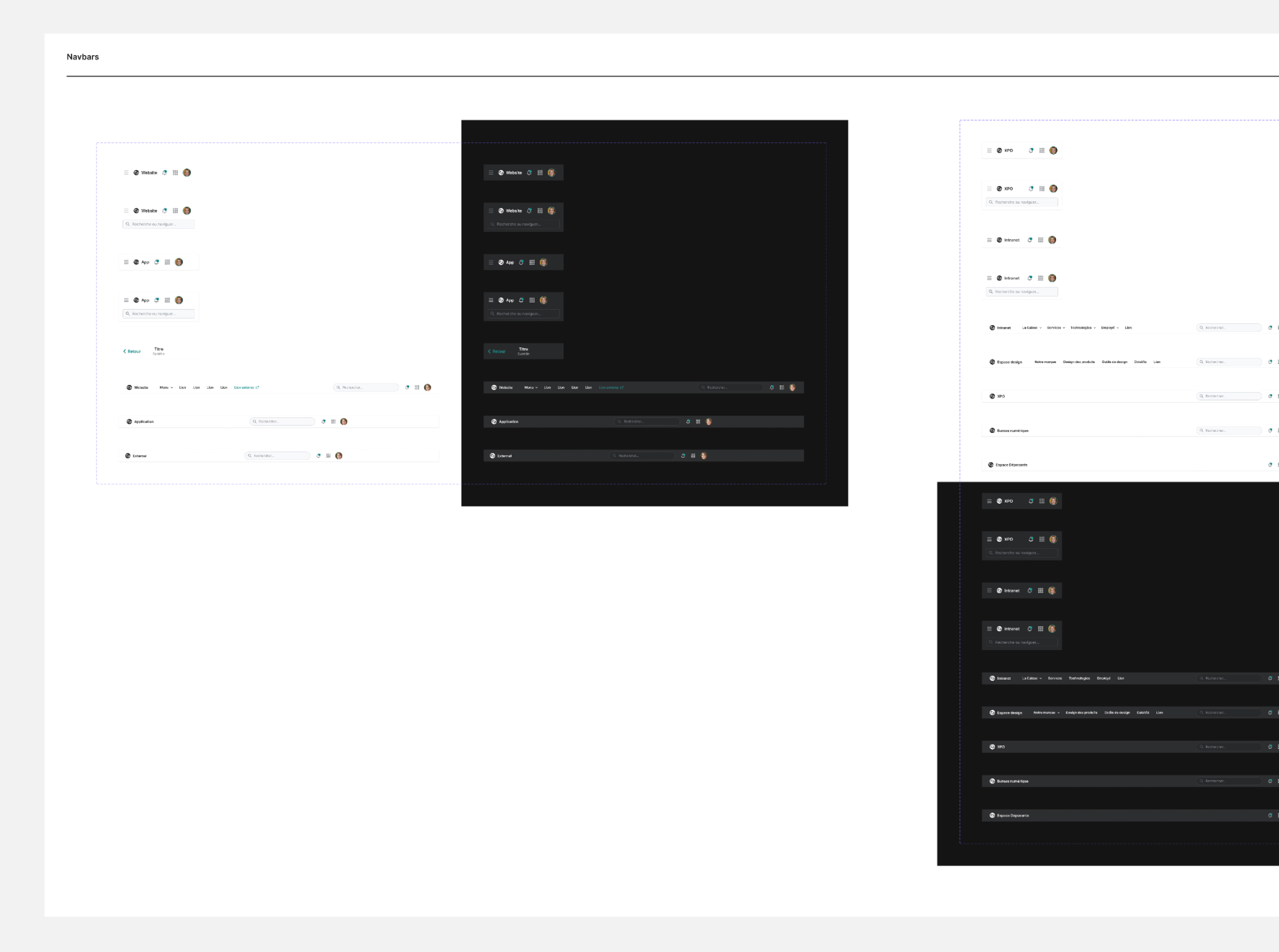Click logo icon in light Bureau numérique navbar

[x=992, y=430]
